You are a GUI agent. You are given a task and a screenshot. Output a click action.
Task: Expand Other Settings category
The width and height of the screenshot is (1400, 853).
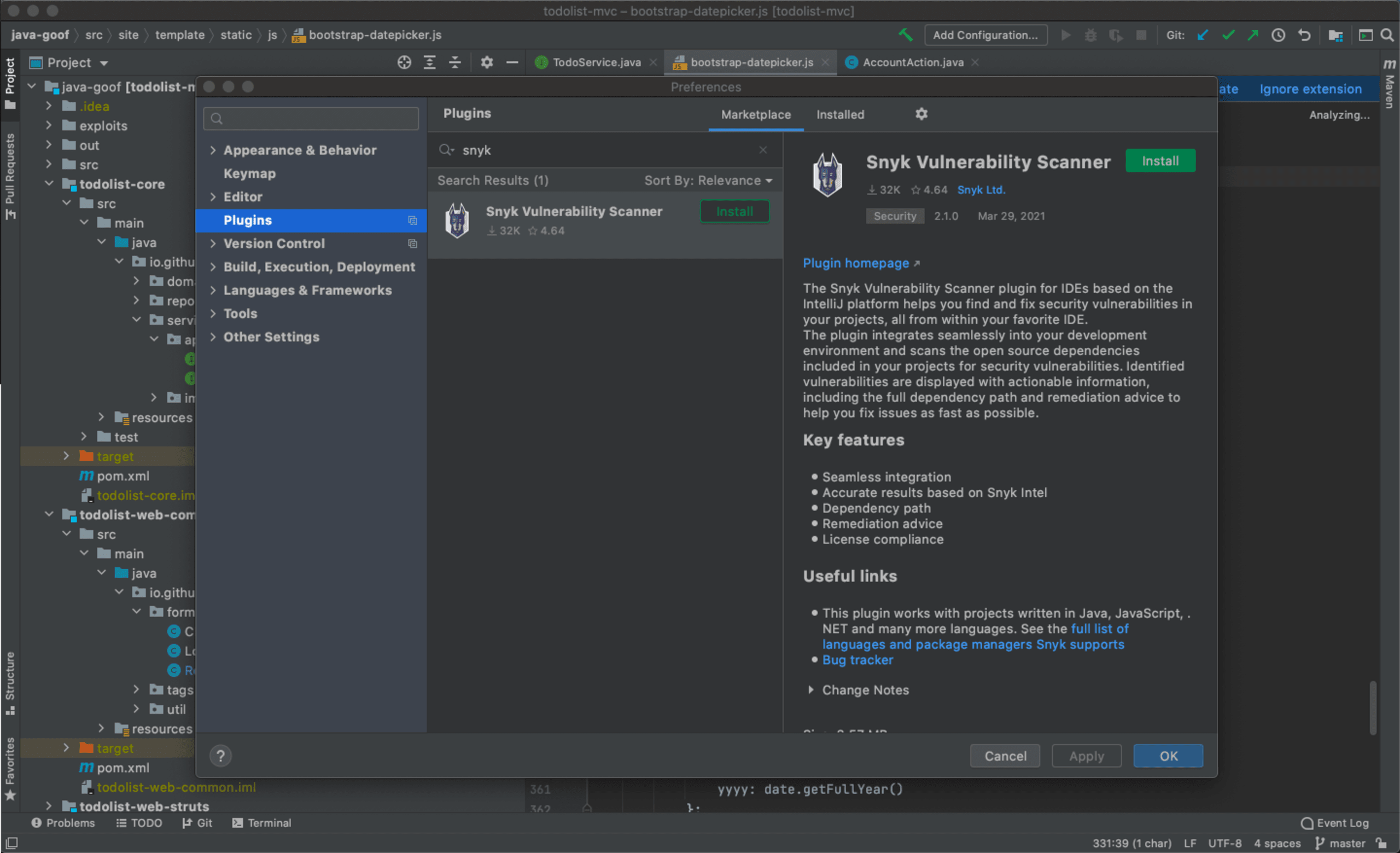(x=213, y=336)
